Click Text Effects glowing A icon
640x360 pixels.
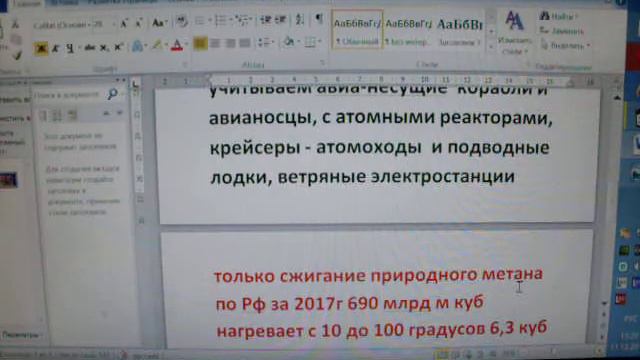point(138,46)
